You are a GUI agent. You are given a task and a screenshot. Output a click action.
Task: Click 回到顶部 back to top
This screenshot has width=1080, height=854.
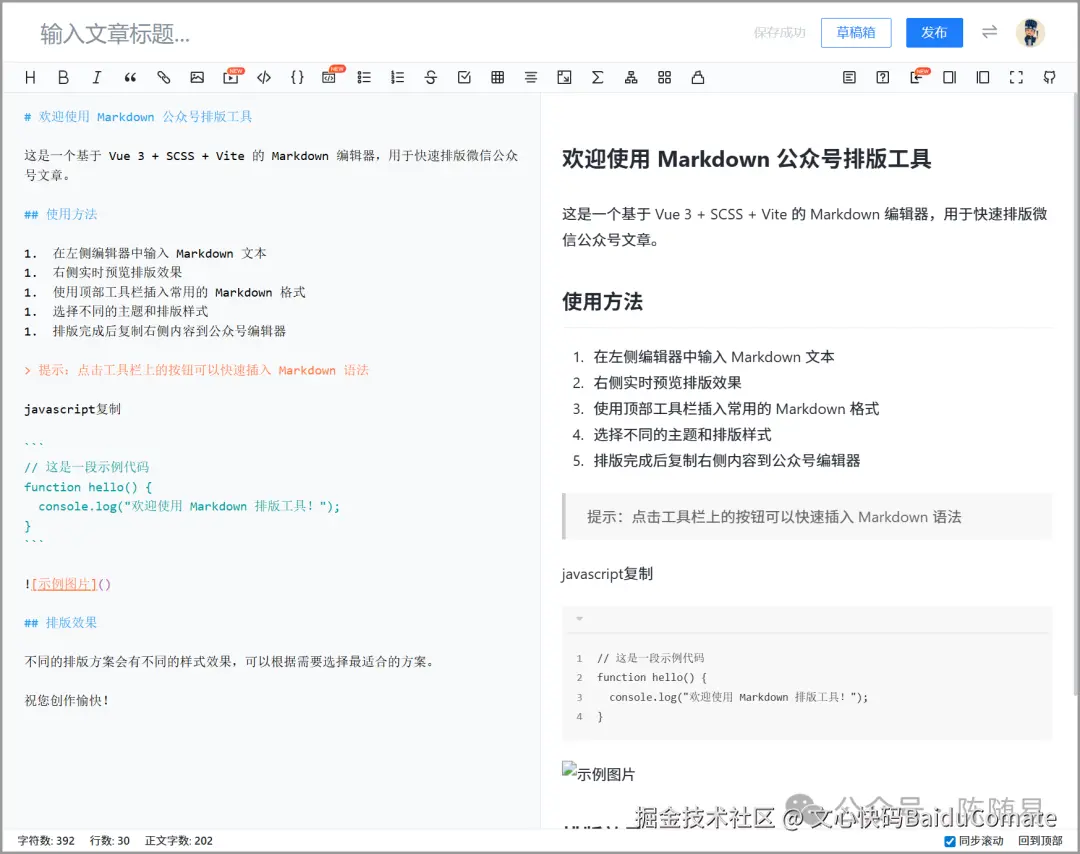pos(1040,841)
